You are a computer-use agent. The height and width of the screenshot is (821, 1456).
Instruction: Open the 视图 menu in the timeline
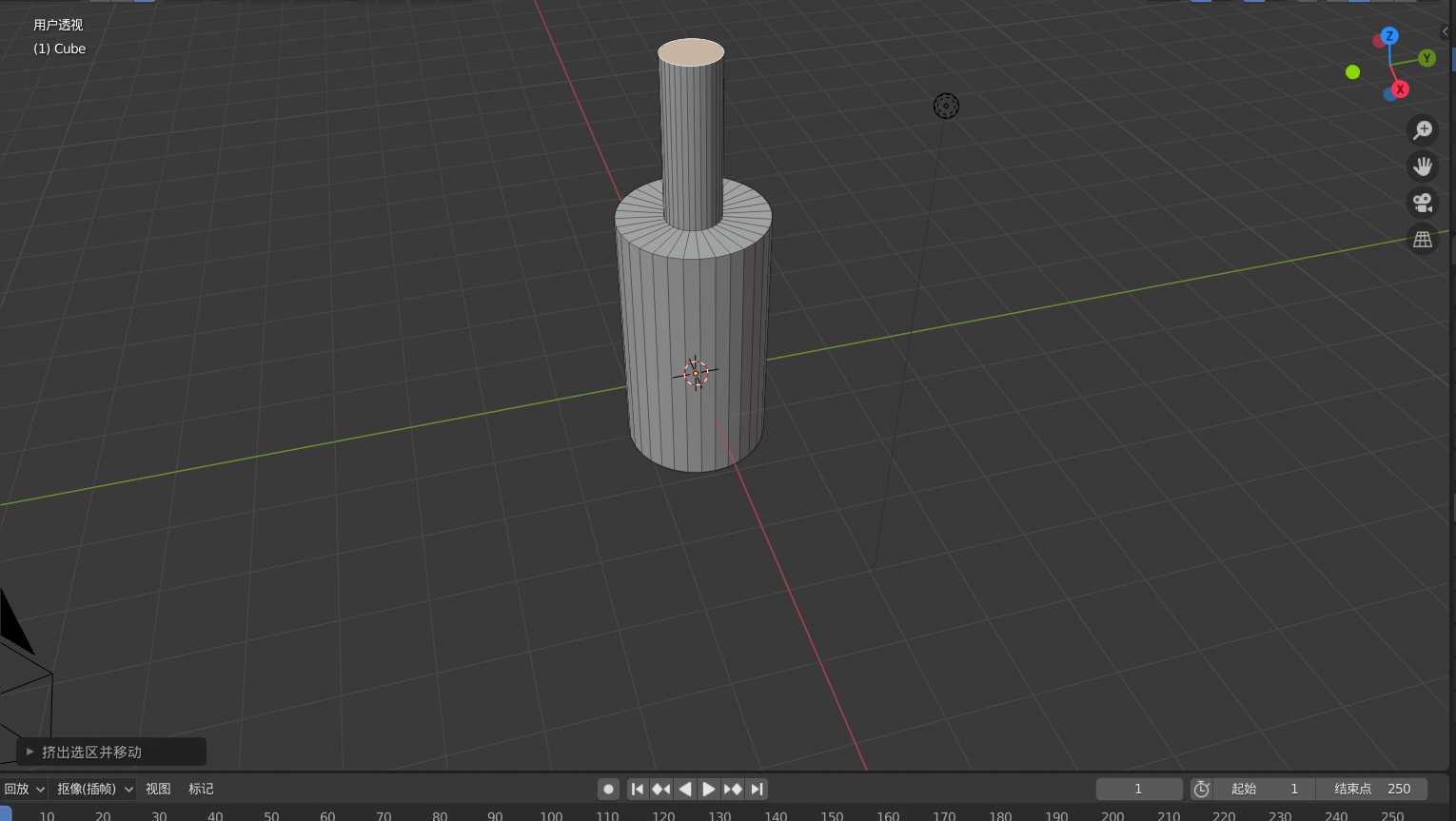(x=158, y=789)
